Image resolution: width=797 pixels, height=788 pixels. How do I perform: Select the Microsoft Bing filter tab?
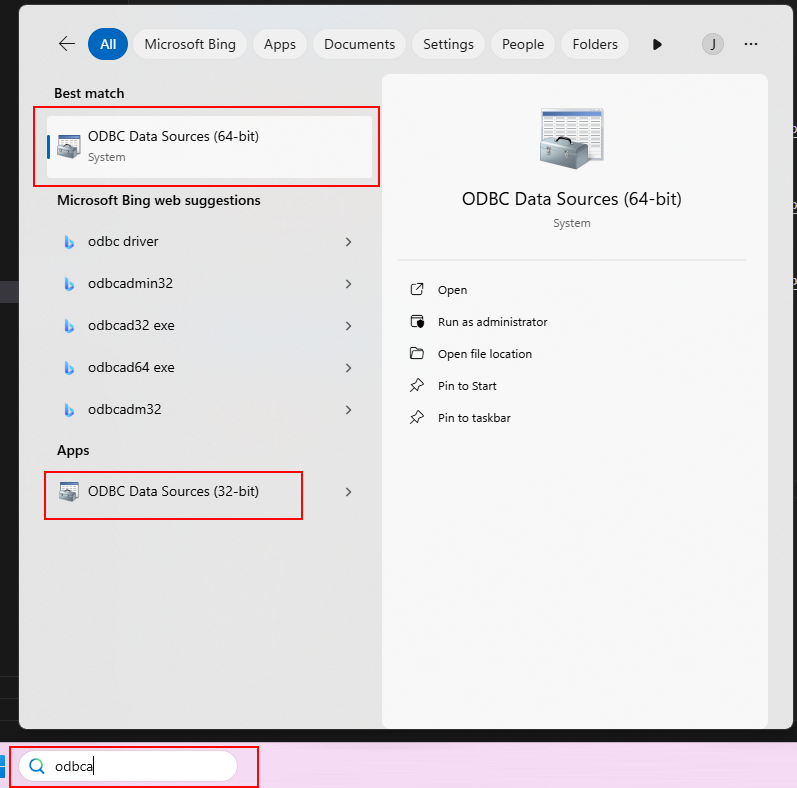pyautogui.click(x=190, y=44)
